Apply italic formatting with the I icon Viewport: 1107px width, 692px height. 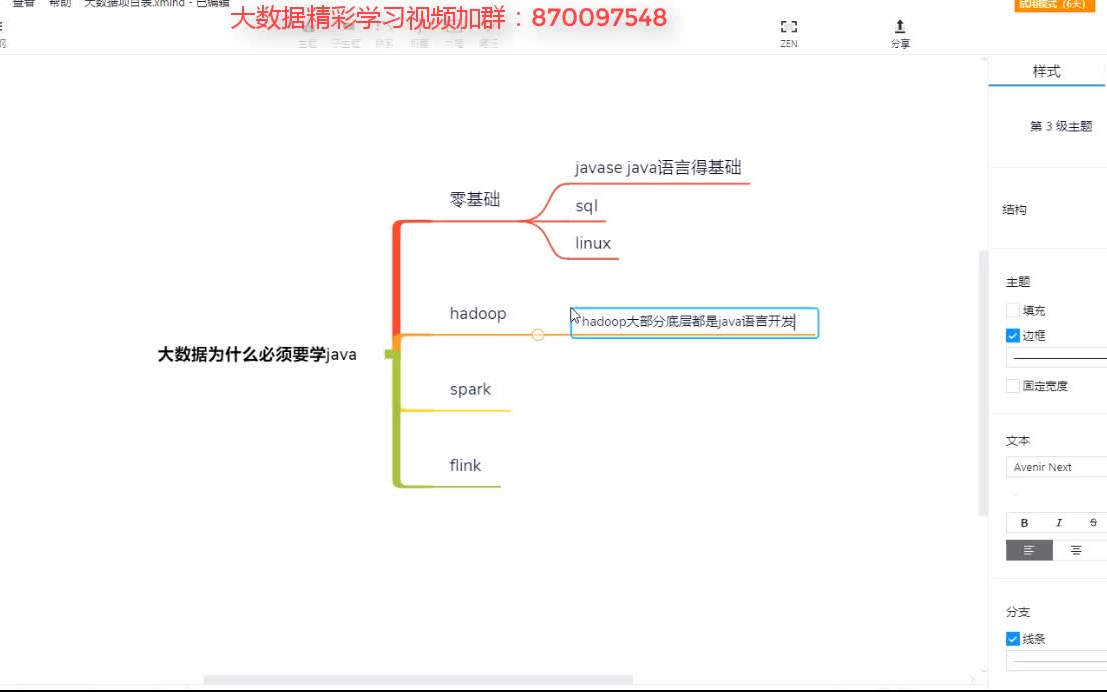[x=1058, y=522]
